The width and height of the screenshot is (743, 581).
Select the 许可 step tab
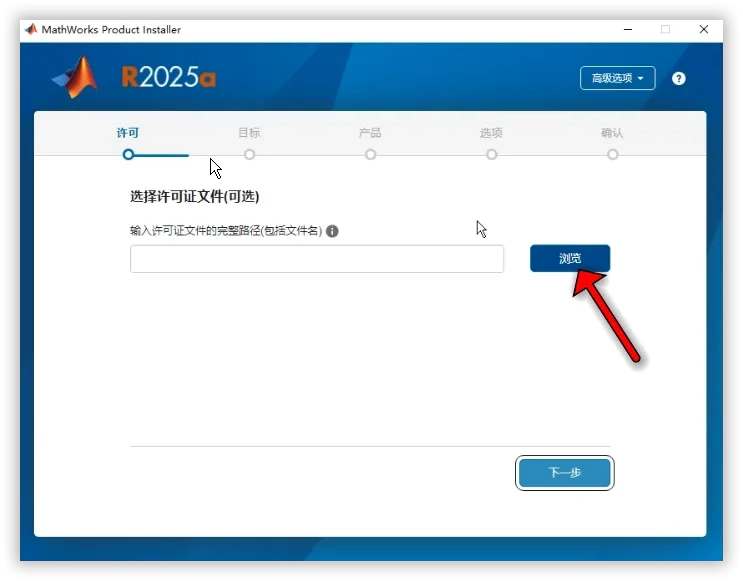coord(127,133)
